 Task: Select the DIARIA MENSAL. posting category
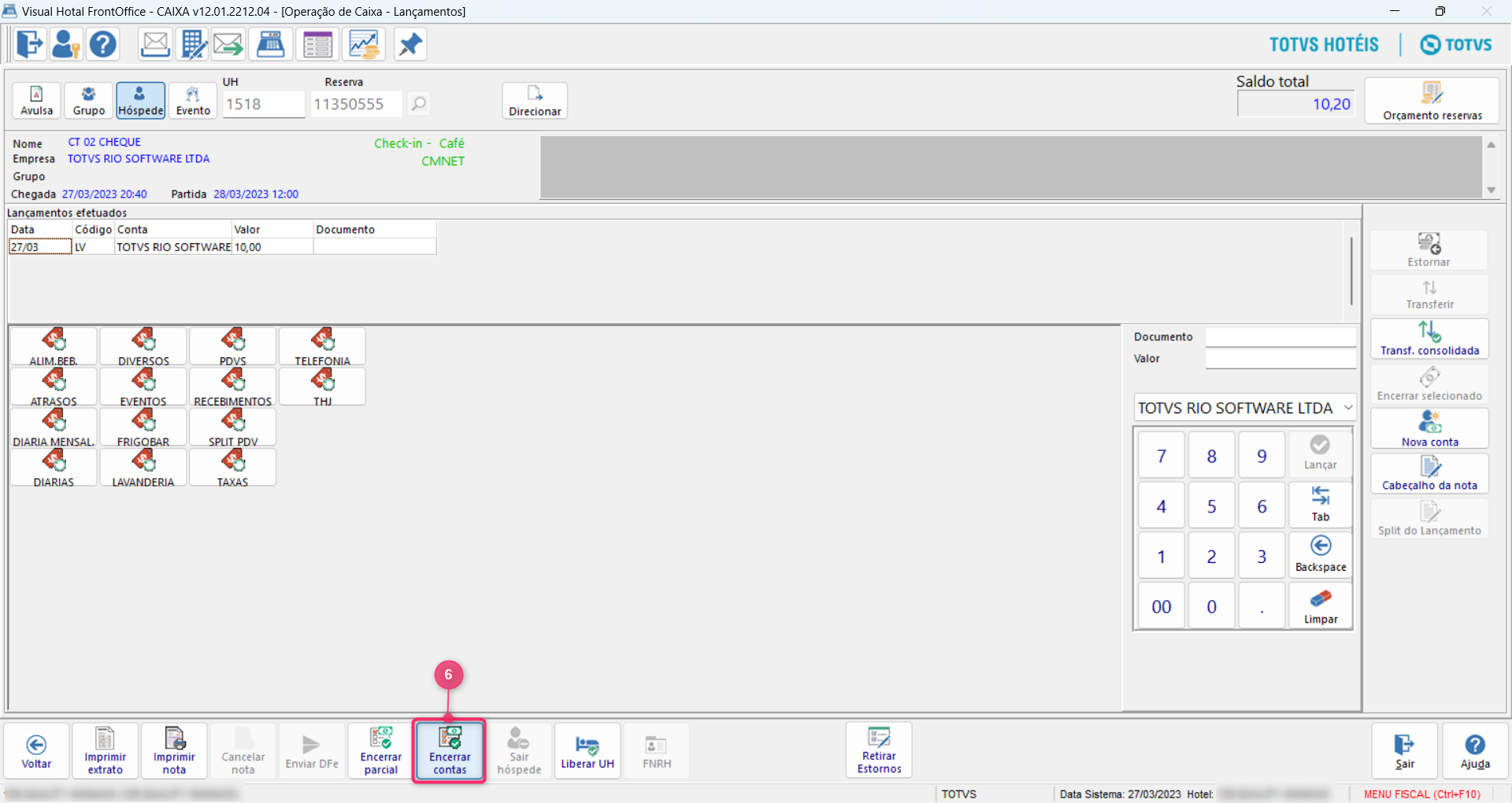(x=54, y=427)
